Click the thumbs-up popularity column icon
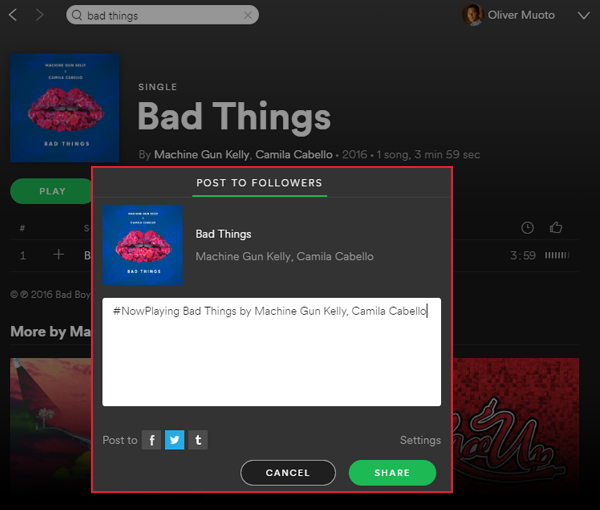 (556, 228)
